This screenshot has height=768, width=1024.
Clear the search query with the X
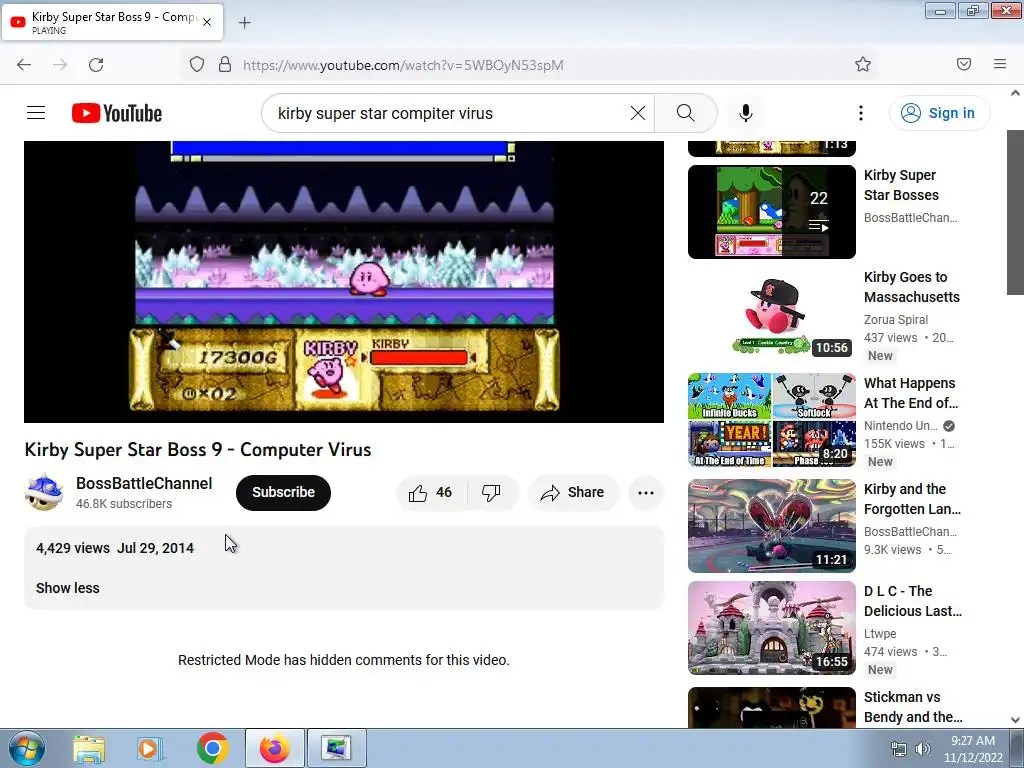[x=638, y=113]
